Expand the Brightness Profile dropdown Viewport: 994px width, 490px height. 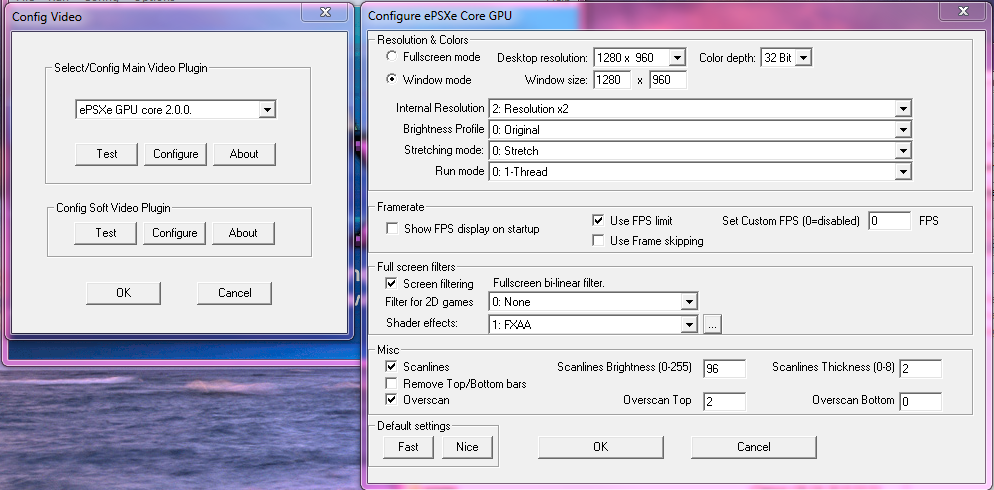click(903, 130)
